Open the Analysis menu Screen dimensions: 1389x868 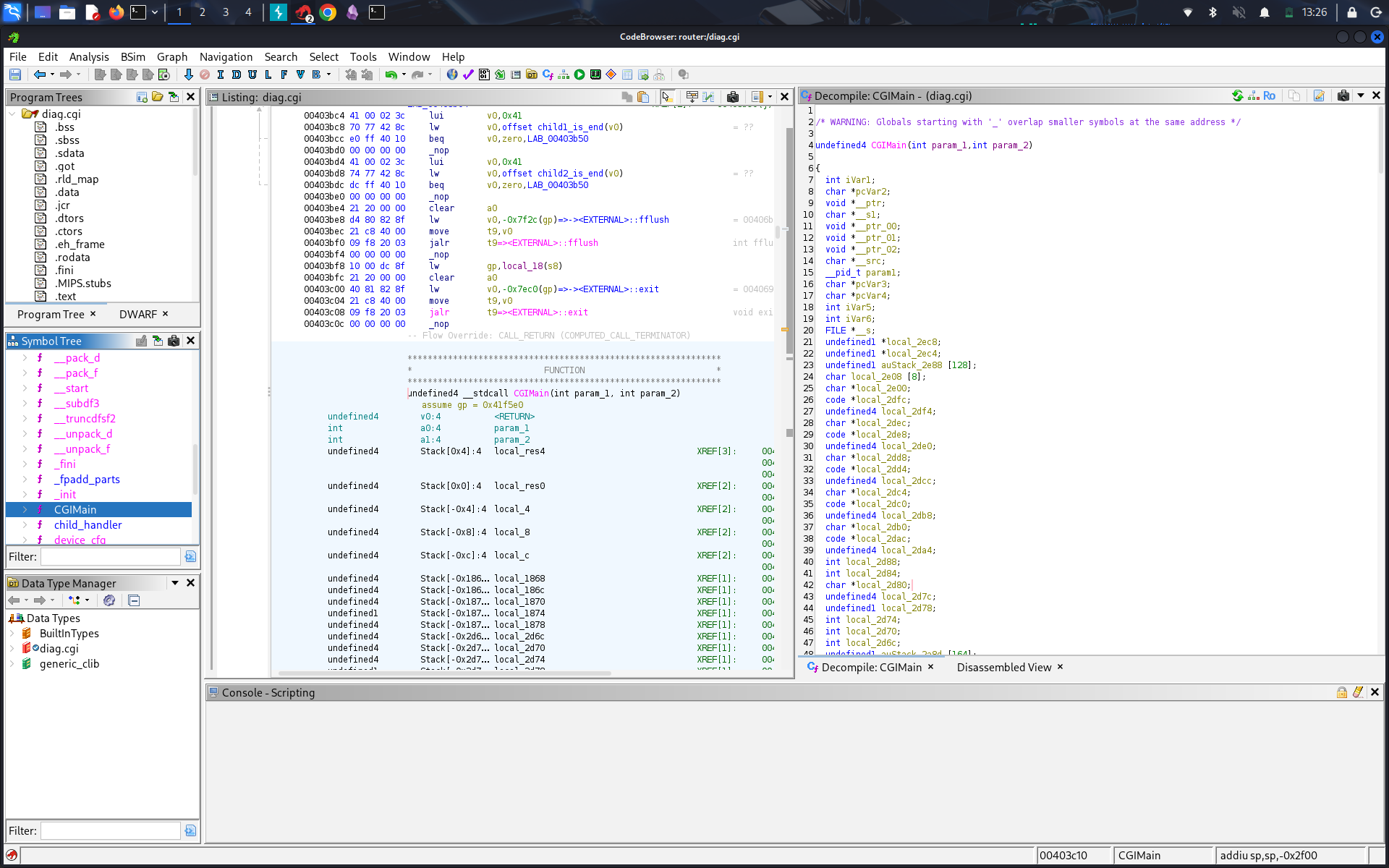pyautogui.click(x=89, y=56)
